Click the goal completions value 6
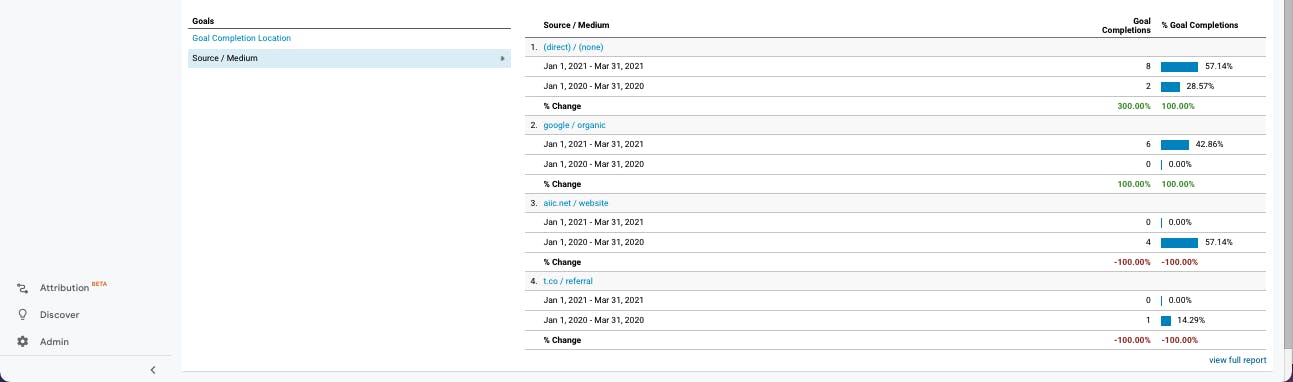The width and height of the screenshot is (1293, 382). (1148, 144)
